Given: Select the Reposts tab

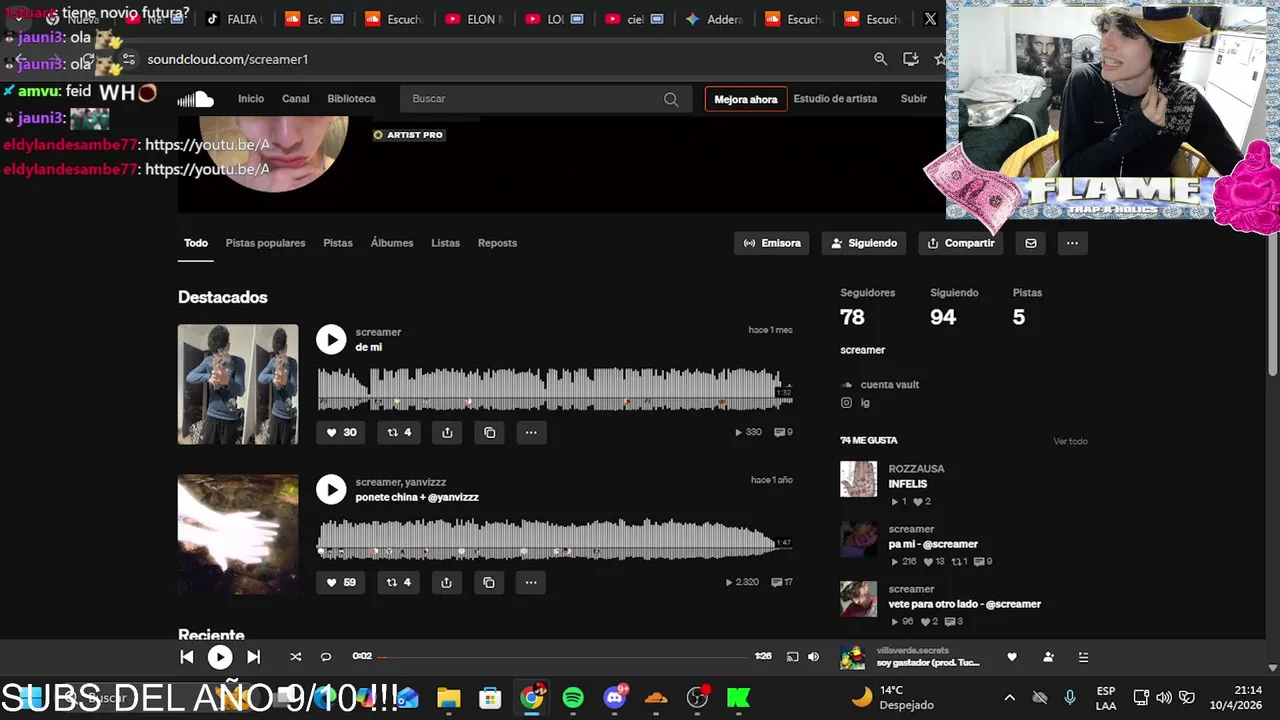Looking at the screenshot, I should (497, 243).
